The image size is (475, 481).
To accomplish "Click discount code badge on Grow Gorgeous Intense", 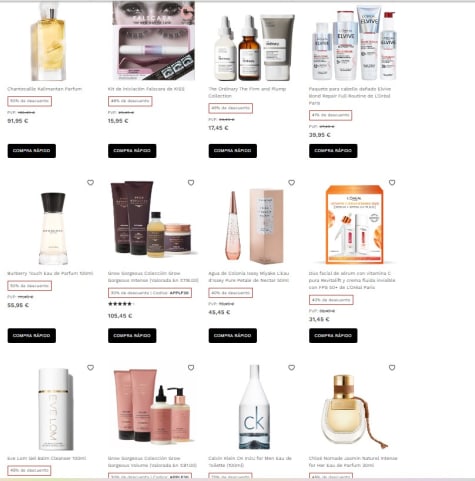I will pos(150,293).
